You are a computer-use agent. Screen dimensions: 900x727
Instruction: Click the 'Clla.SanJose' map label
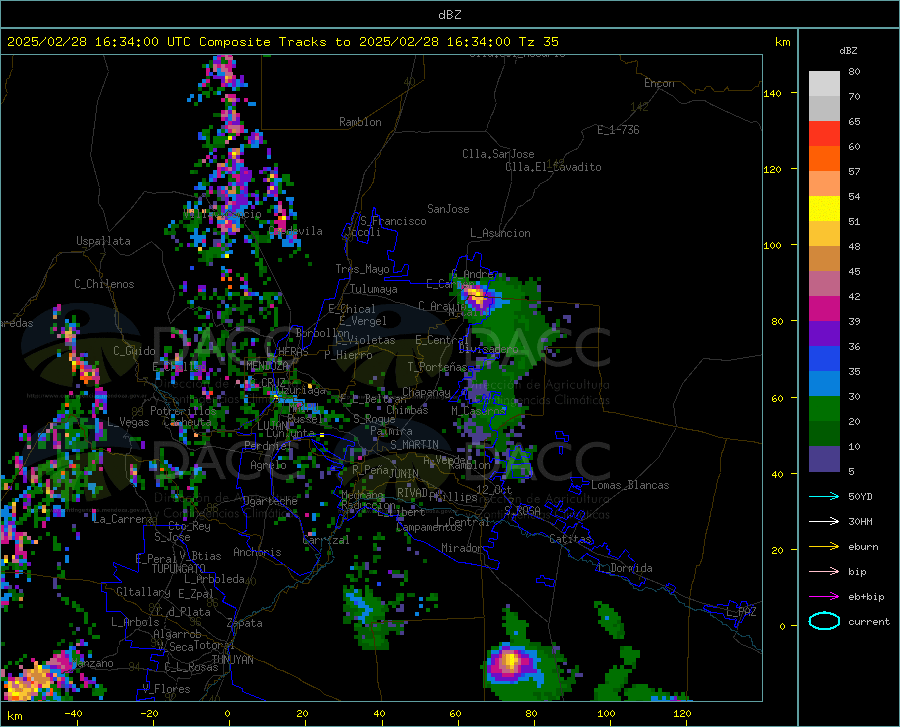click(498, 154)
